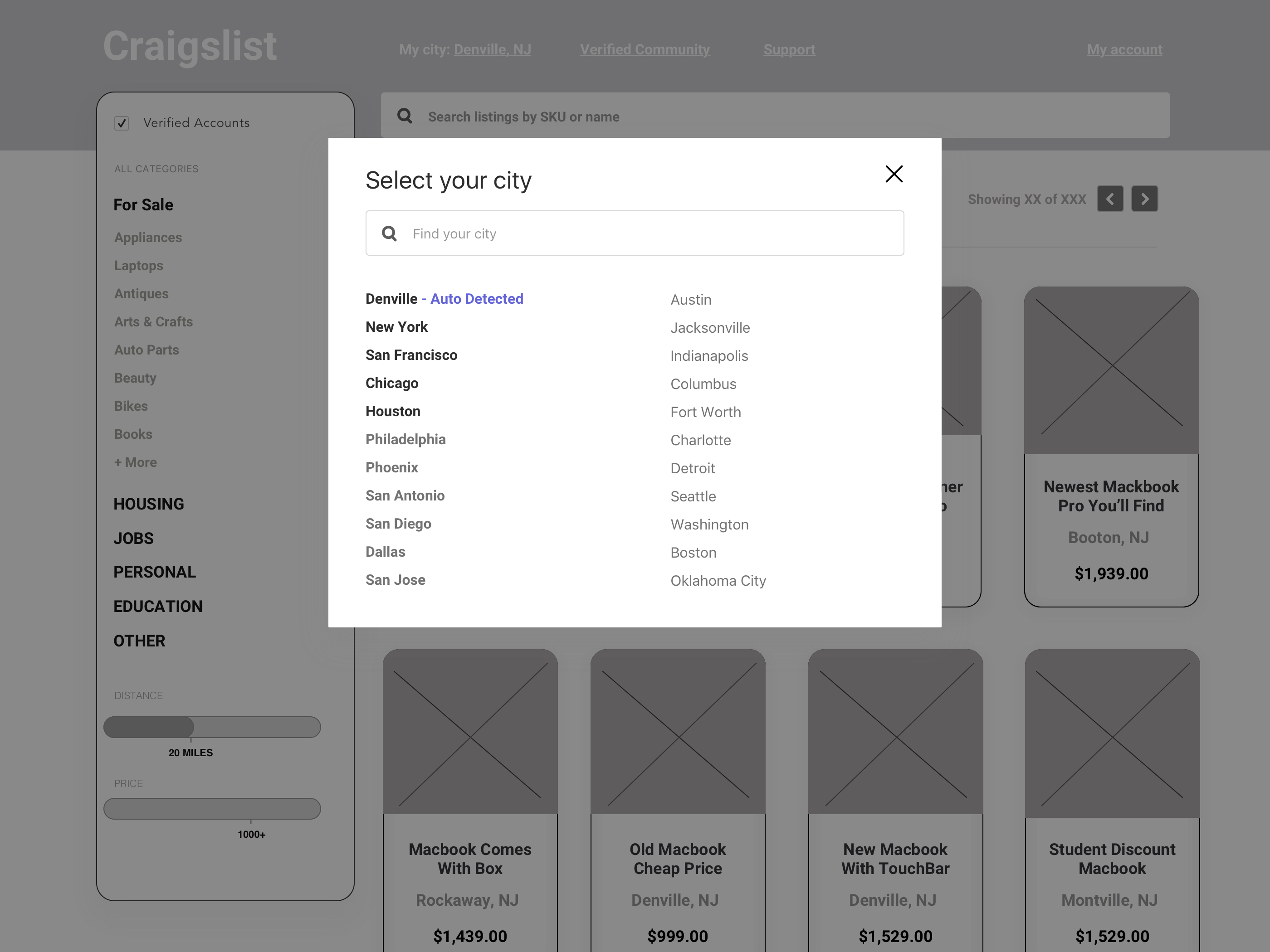
Task: Open Arts & Crafts category
Action: [153, 322]
